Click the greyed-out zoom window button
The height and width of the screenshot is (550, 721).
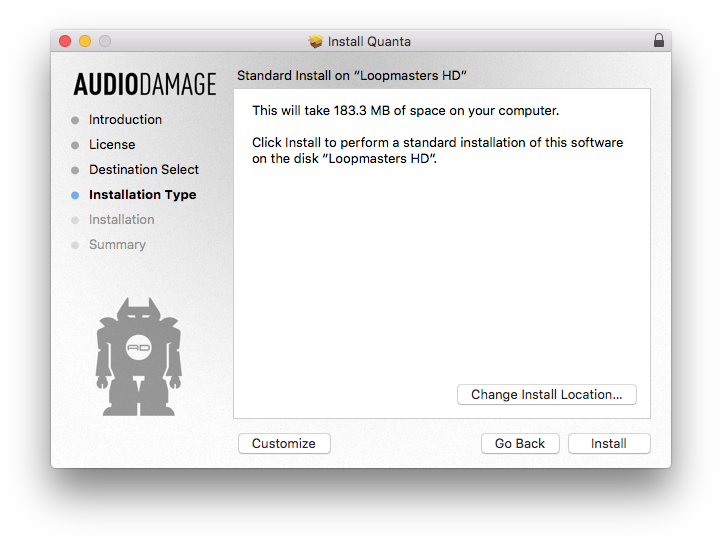tap(105, 41)
